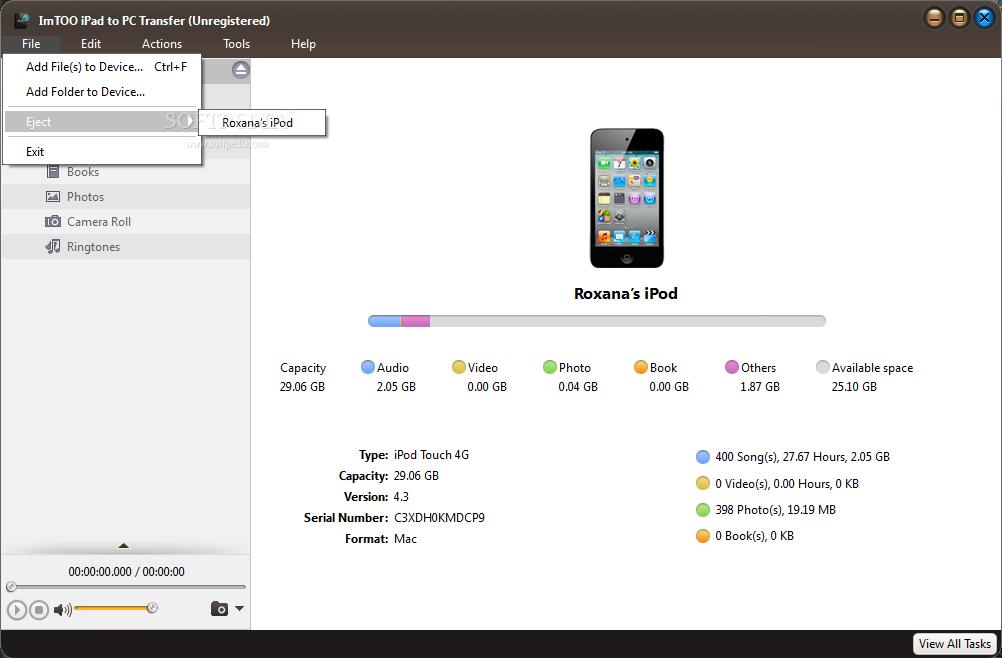
Task: Take a snapshot with camera icon
Action: [219, 609]
